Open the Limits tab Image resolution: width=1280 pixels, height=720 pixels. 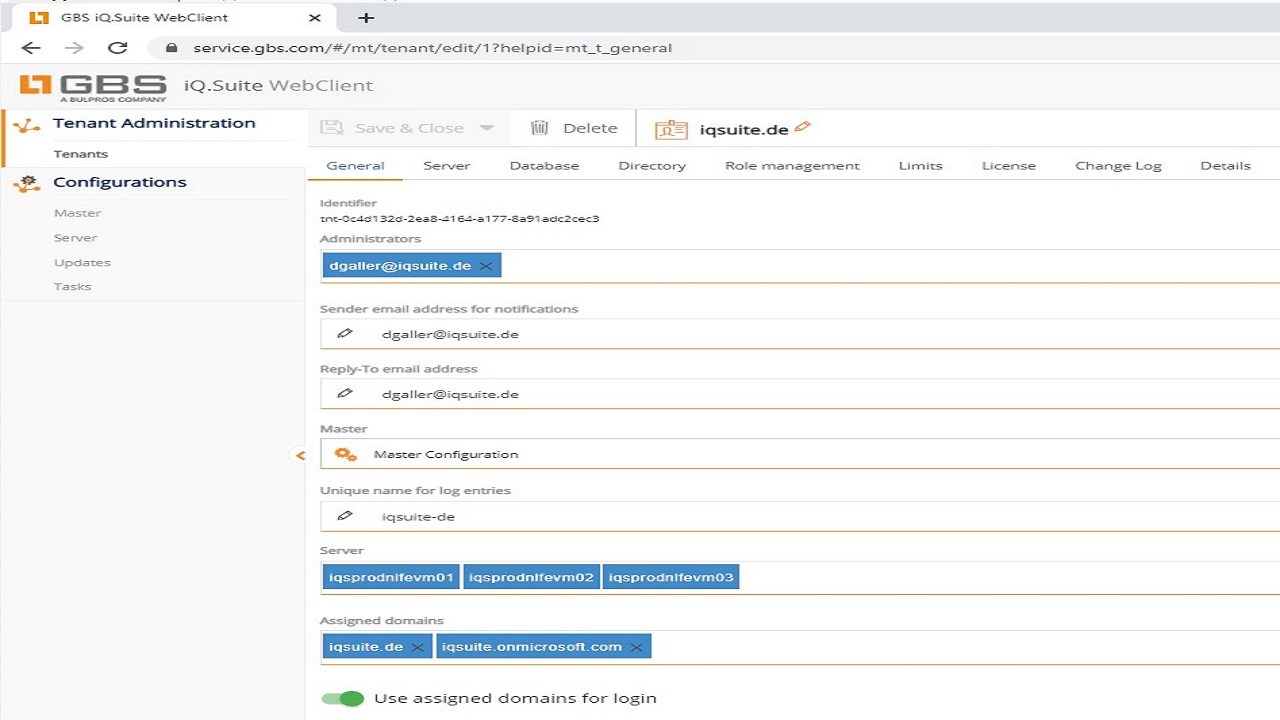[x=920, y=166]
